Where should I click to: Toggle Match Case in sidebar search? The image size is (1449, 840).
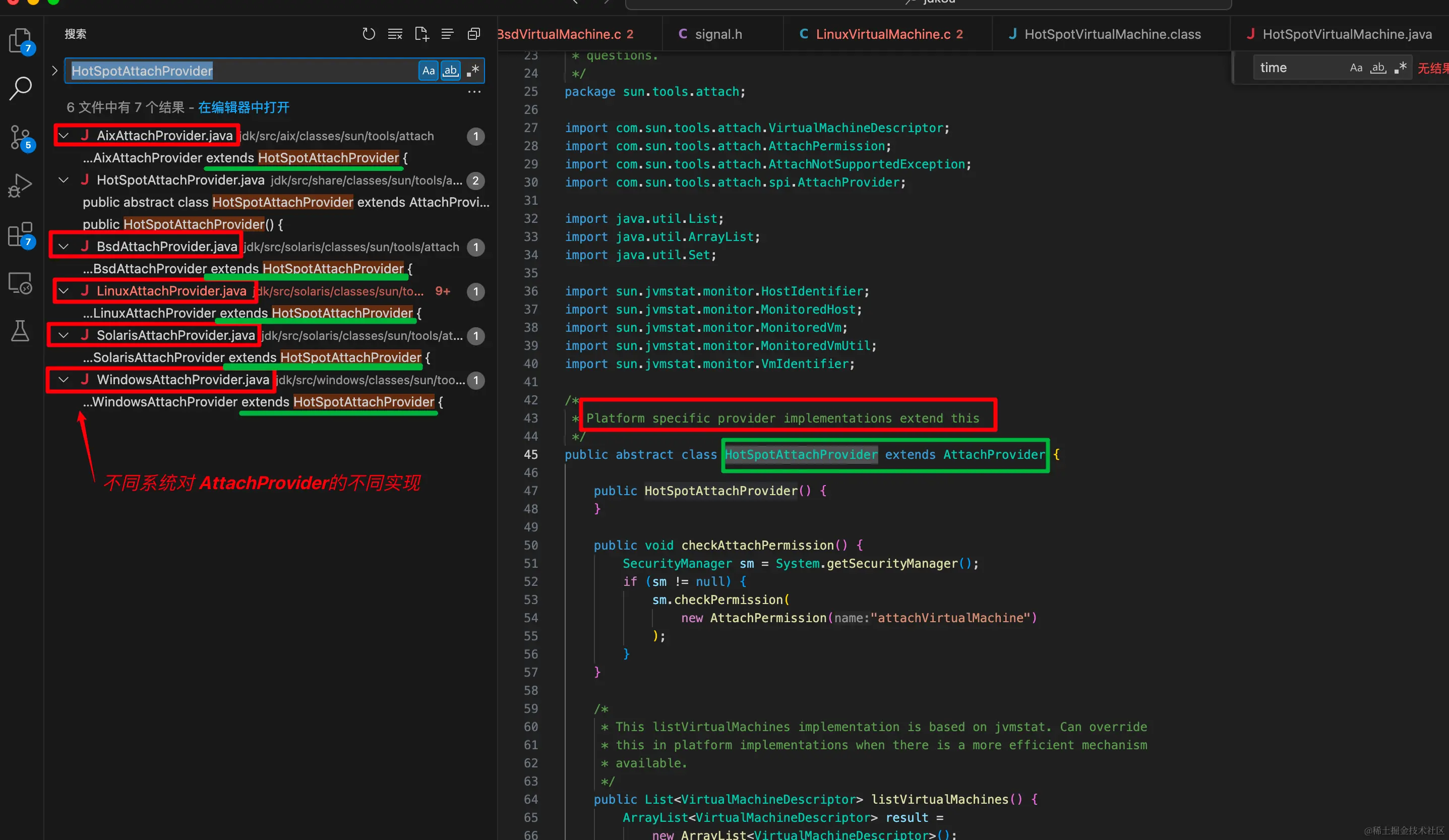(429, 71)
